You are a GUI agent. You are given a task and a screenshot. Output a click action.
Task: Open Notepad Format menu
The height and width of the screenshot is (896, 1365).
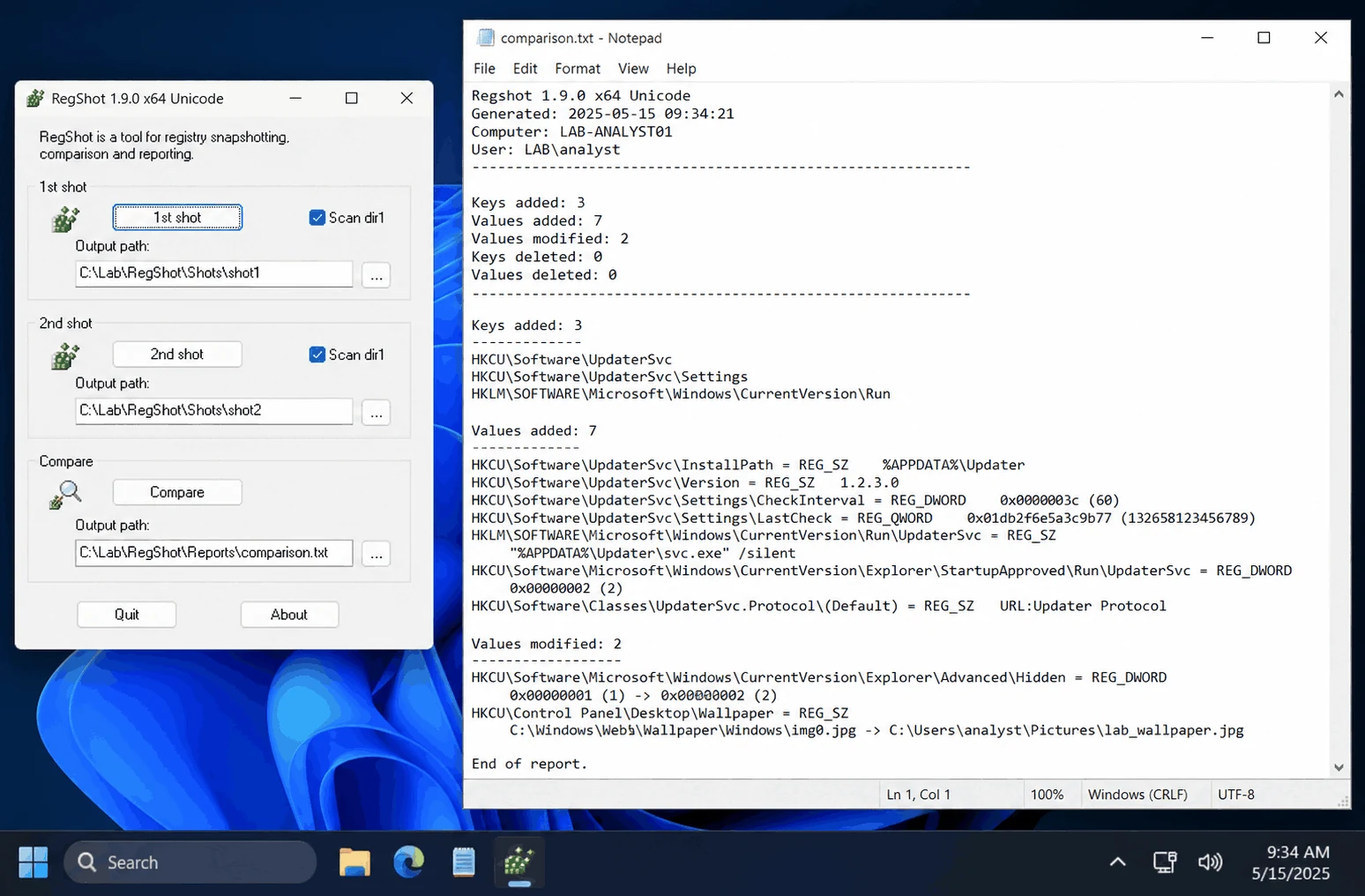point(578,69)
